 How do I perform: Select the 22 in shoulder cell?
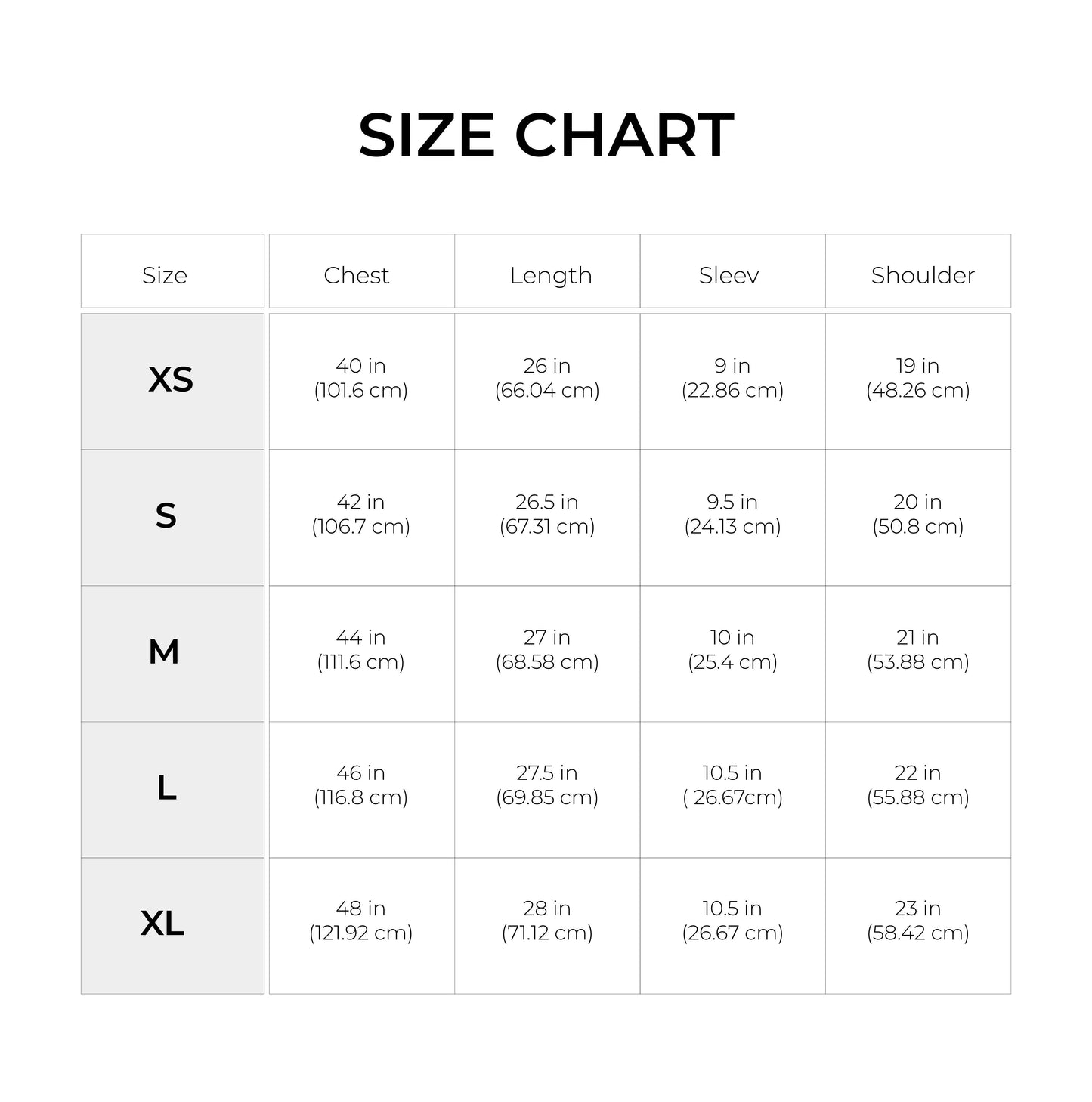click(917, 785)
